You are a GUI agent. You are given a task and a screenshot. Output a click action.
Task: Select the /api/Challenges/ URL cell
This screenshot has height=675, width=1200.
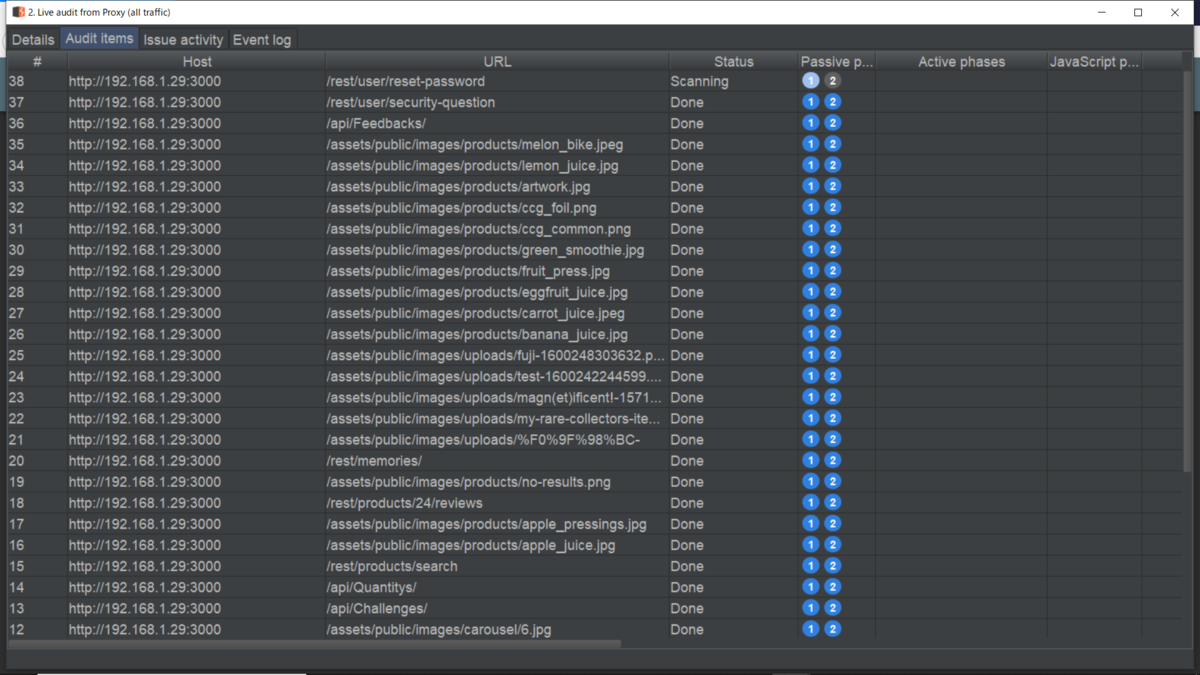click(x=497, y=608)
